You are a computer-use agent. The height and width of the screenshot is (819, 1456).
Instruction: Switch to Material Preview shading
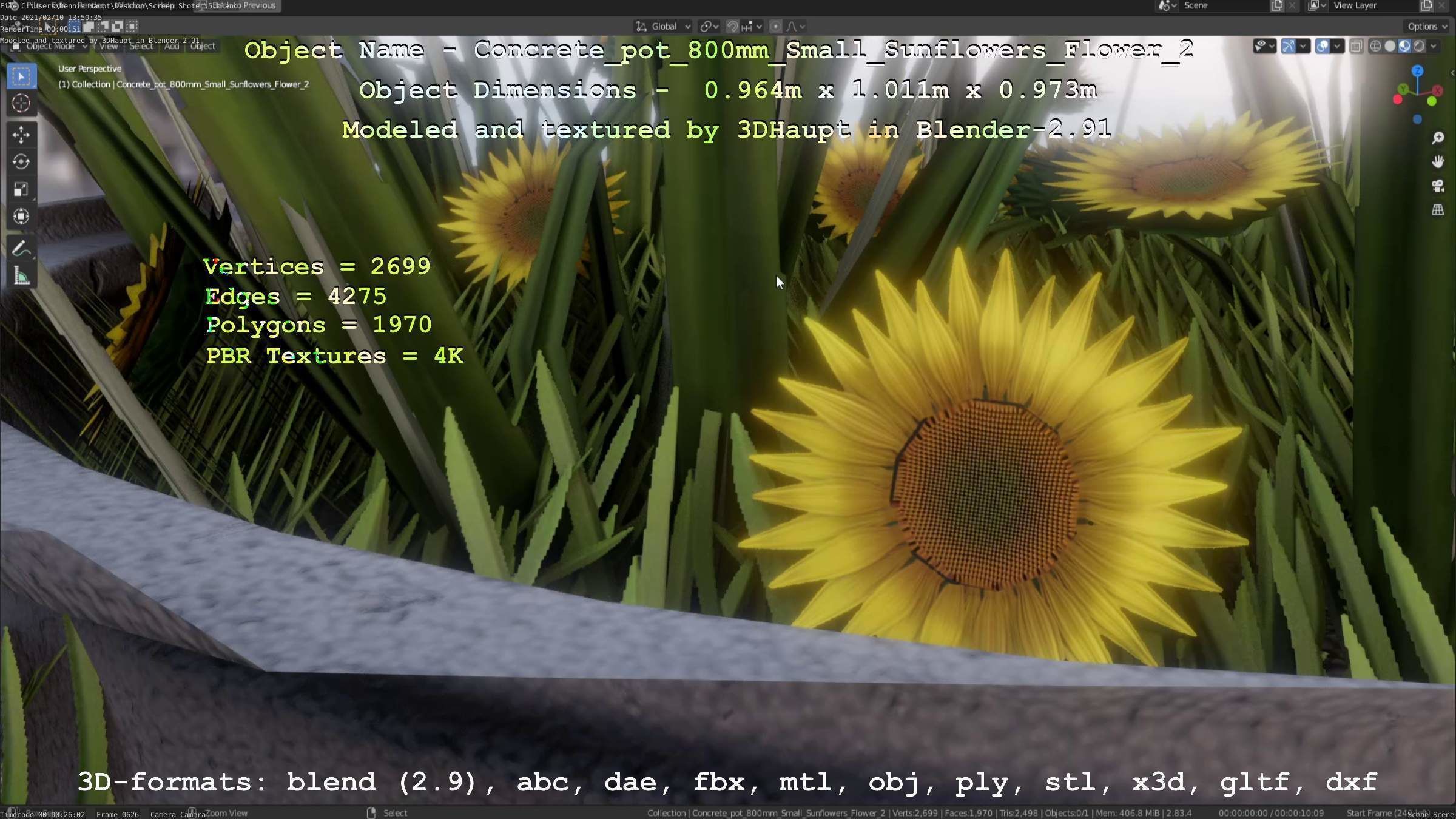(x=1404, y=46)
